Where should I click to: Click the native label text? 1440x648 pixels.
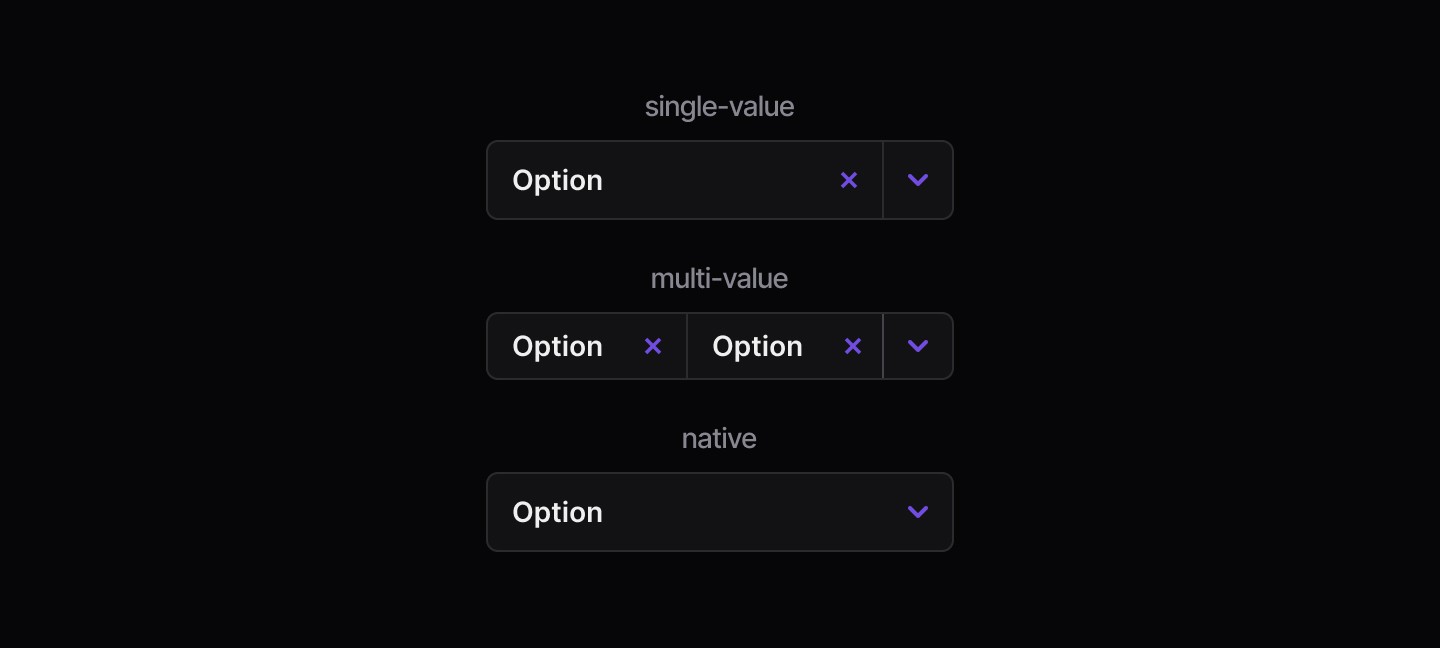(719, 438)
